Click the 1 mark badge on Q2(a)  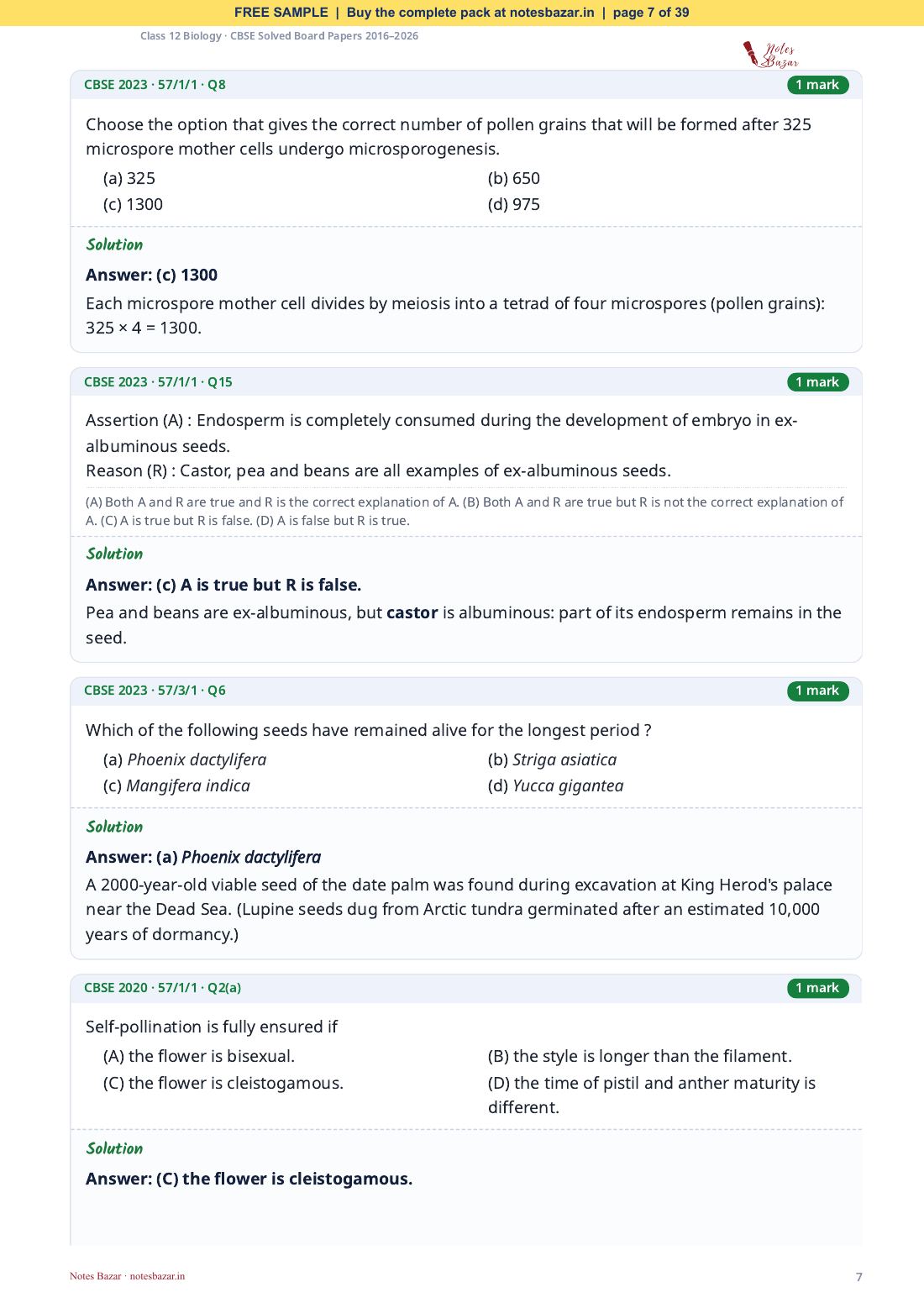click(x=817, y=988)
